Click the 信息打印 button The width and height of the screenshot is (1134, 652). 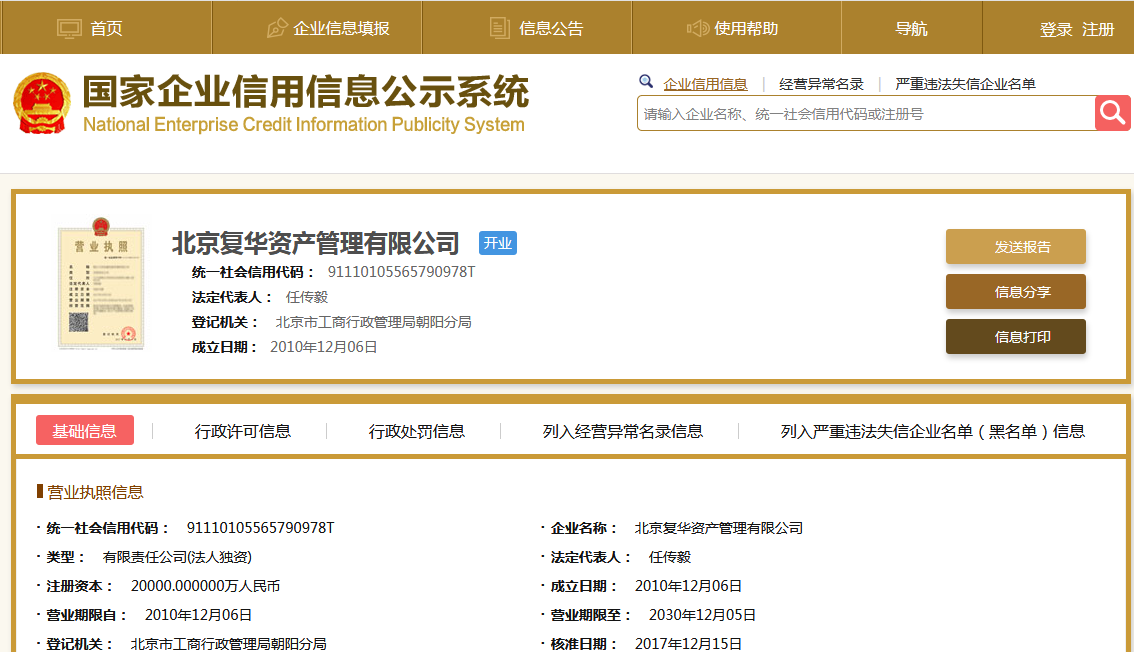(1015, 336)
